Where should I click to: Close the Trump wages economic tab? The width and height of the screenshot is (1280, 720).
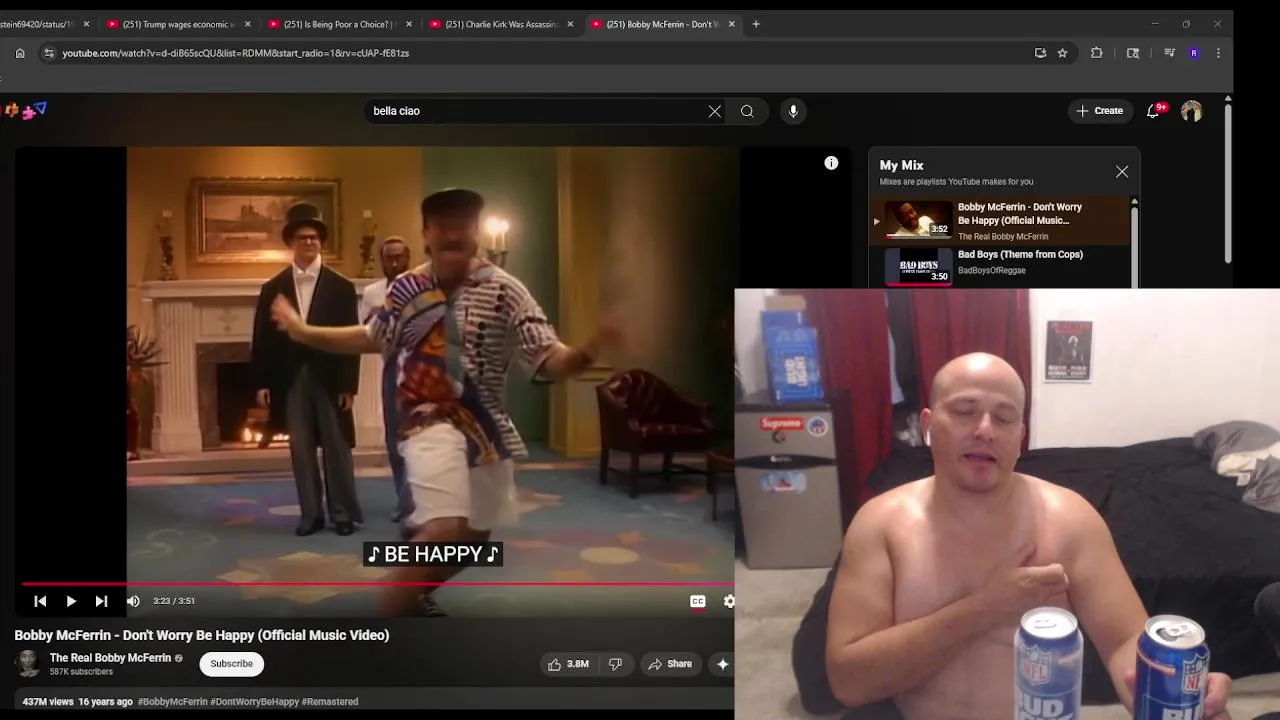pyautogui.click(x=247, y=24)
